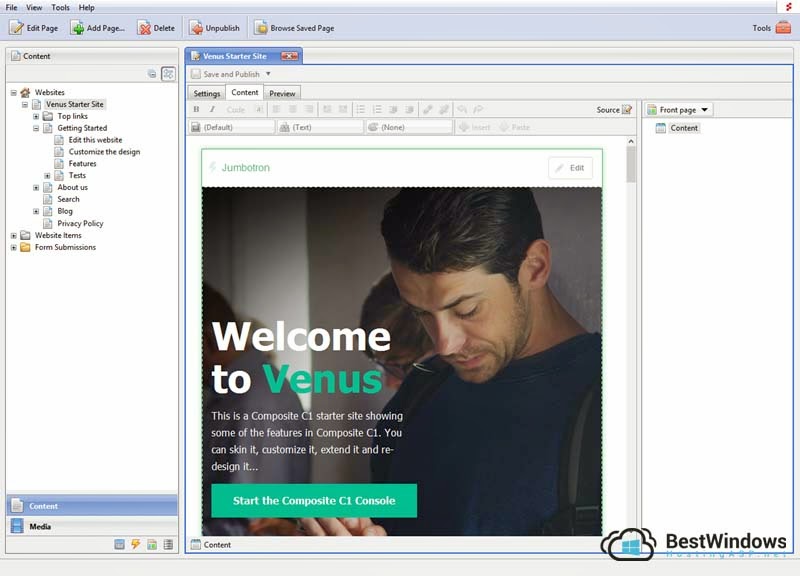The width and height of the screenshot is (800, 576).
Task: Select Customize the design page
Action: point(104,152)
